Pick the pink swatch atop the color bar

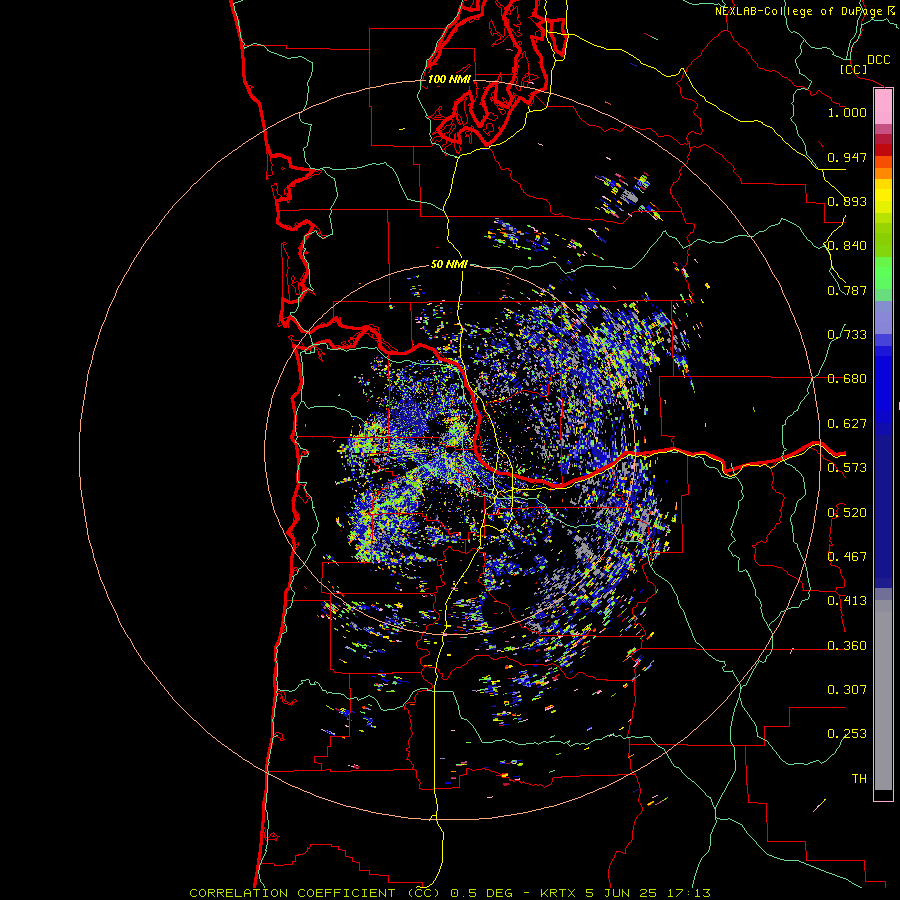[x=883, y=106]
